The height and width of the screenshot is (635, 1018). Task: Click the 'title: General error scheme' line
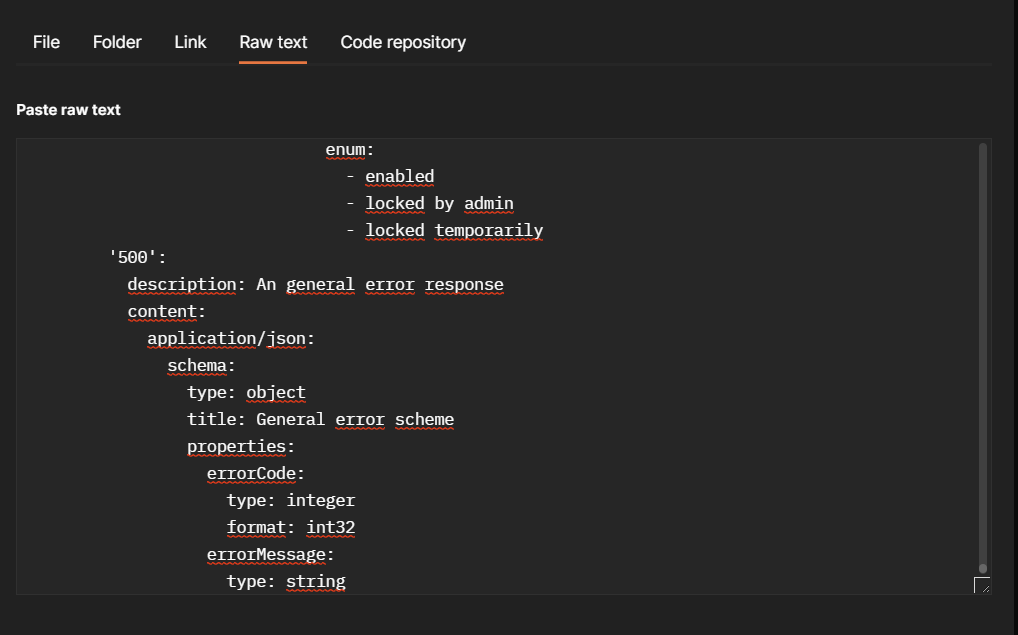click(x=320, y=420)
